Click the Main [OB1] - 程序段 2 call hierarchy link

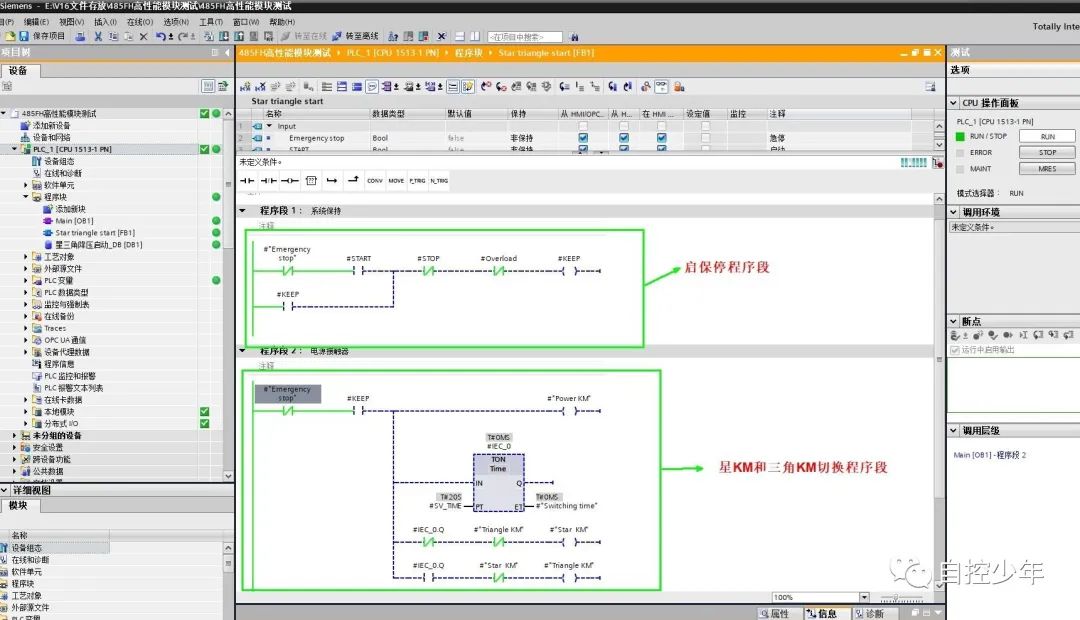[x=990, y=455]
